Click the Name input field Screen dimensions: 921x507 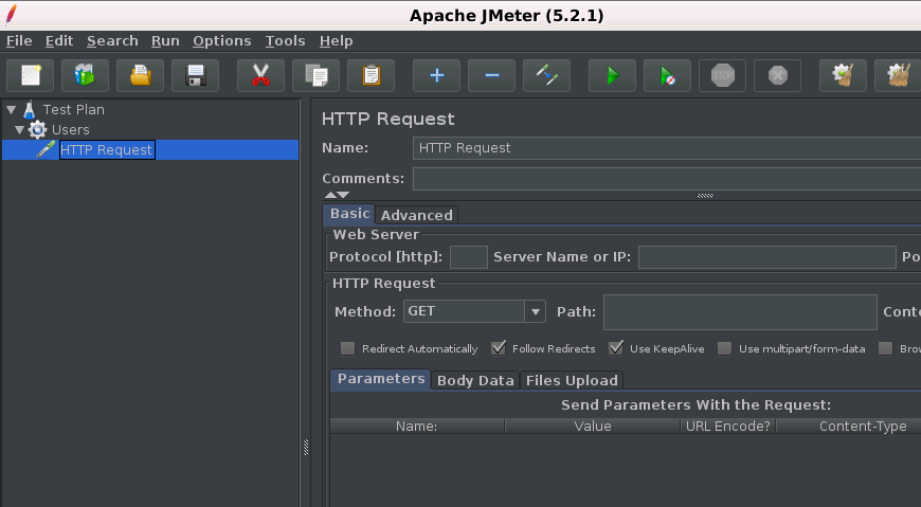[x=667, y=148]
